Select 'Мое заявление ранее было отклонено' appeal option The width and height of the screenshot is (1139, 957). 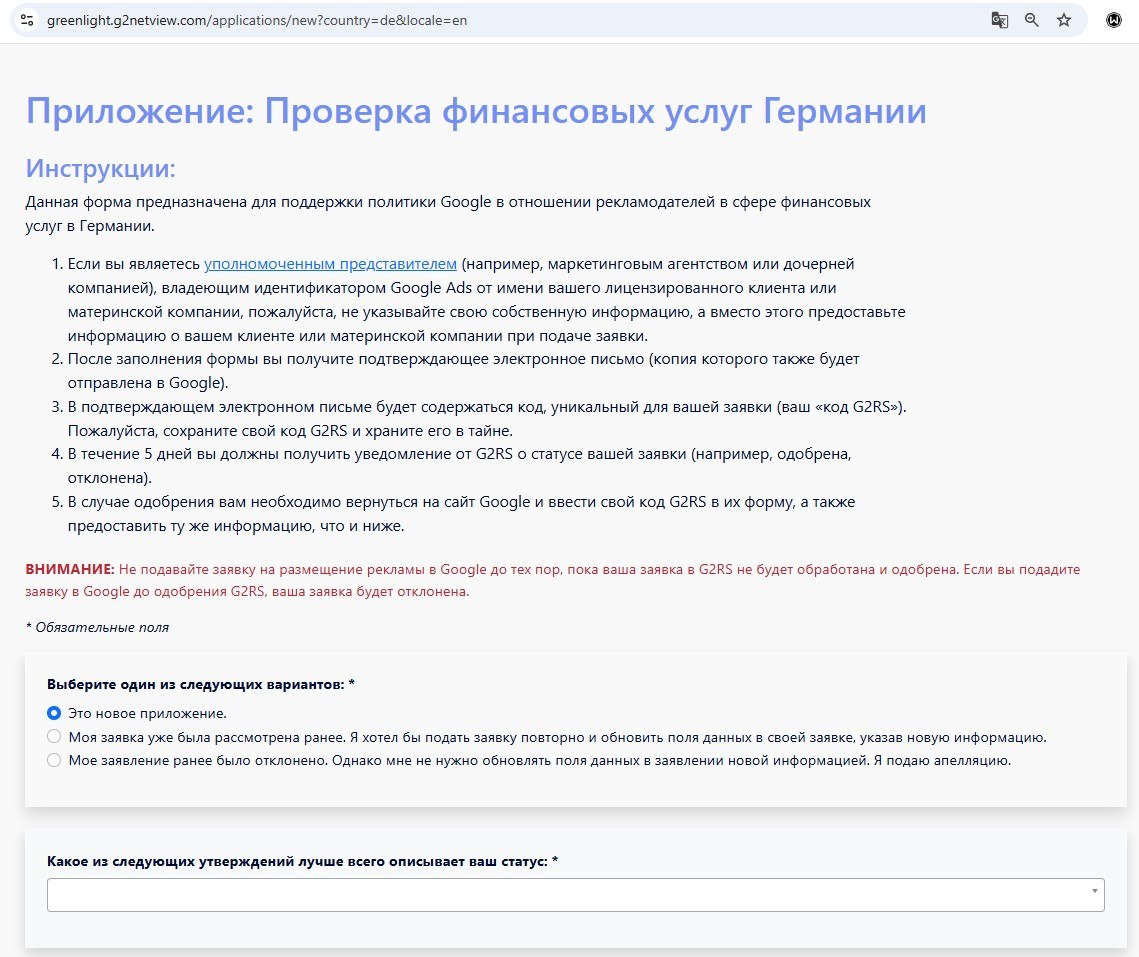coord(54,760)
